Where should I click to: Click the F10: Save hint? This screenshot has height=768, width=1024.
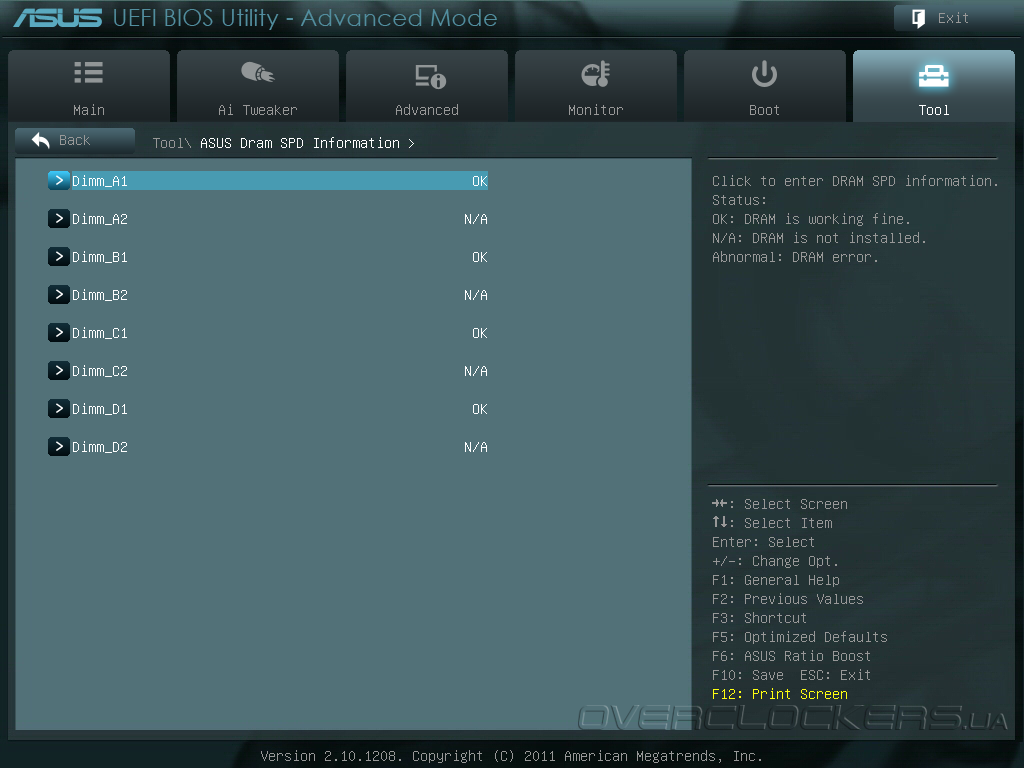click(x=748, y=675)
